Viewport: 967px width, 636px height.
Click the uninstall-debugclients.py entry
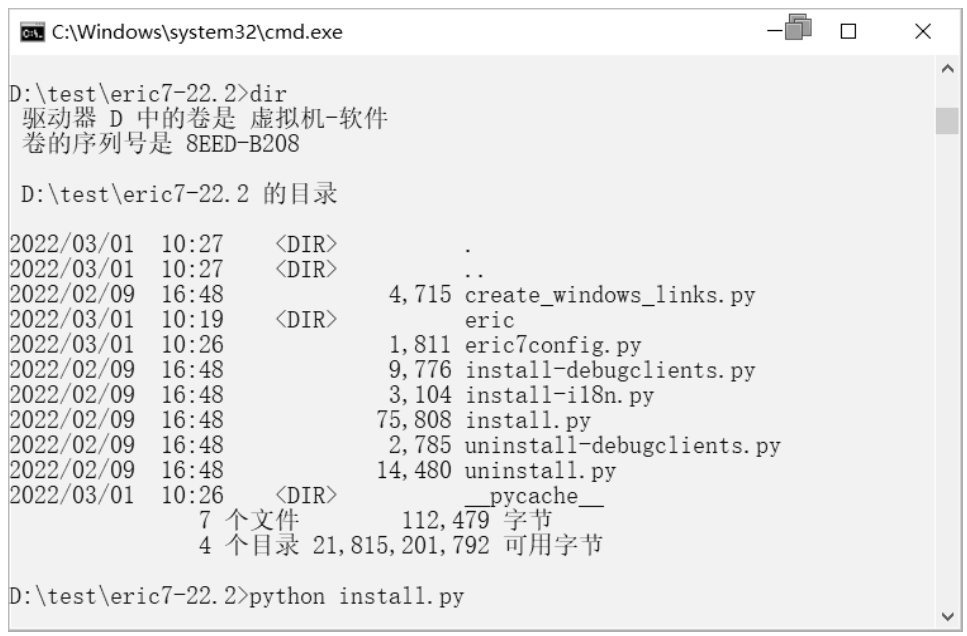[x=622, y=445]
